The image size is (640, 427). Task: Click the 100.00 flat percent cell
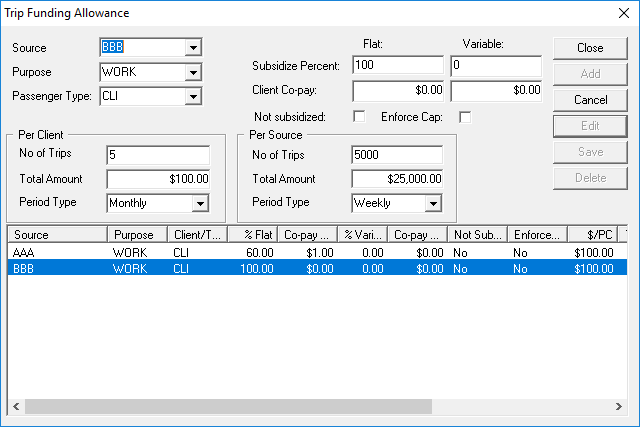pyautogui.click(x=256, y=269)
